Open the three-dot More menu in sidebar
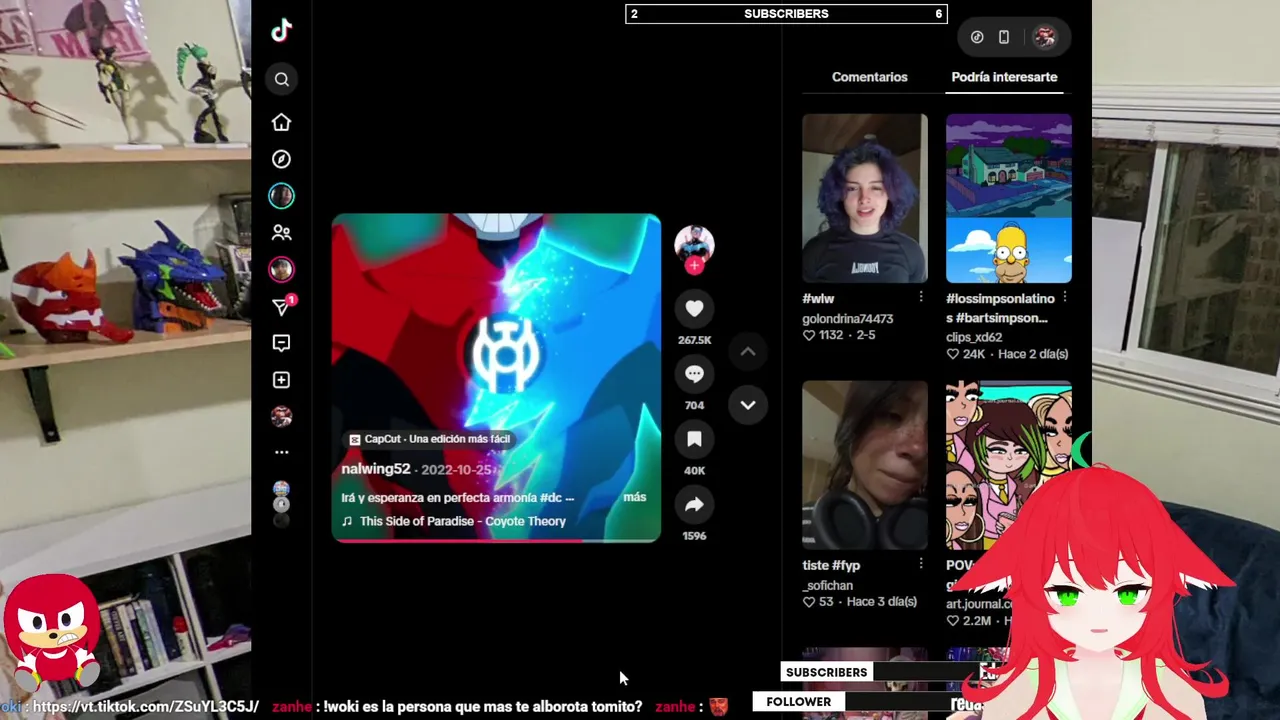Image resolution: width=1280 pixels, height=720 pixels. [282, 452]
